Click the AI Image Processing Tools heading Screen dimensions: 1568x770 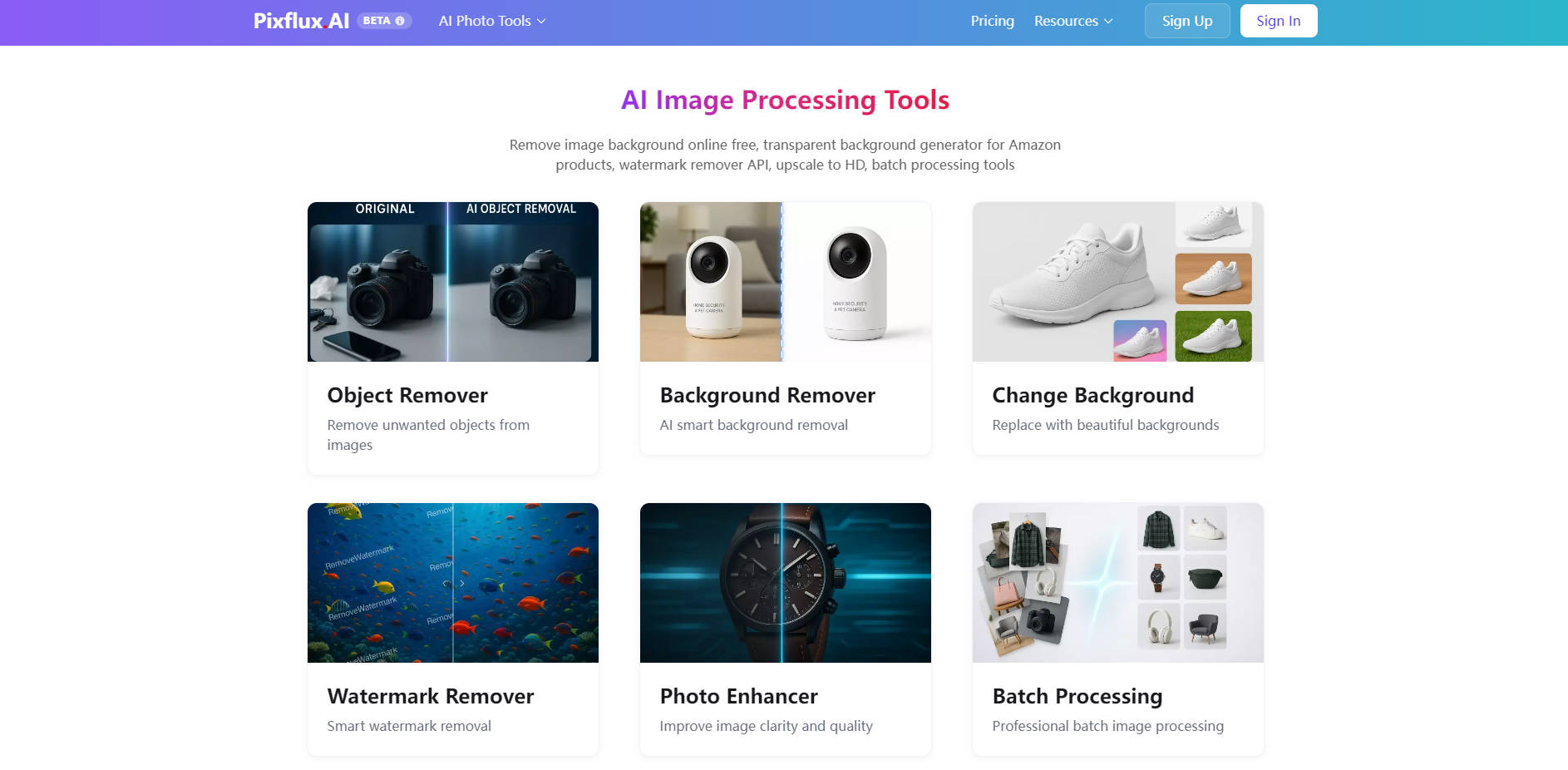(x=785, y=100)
